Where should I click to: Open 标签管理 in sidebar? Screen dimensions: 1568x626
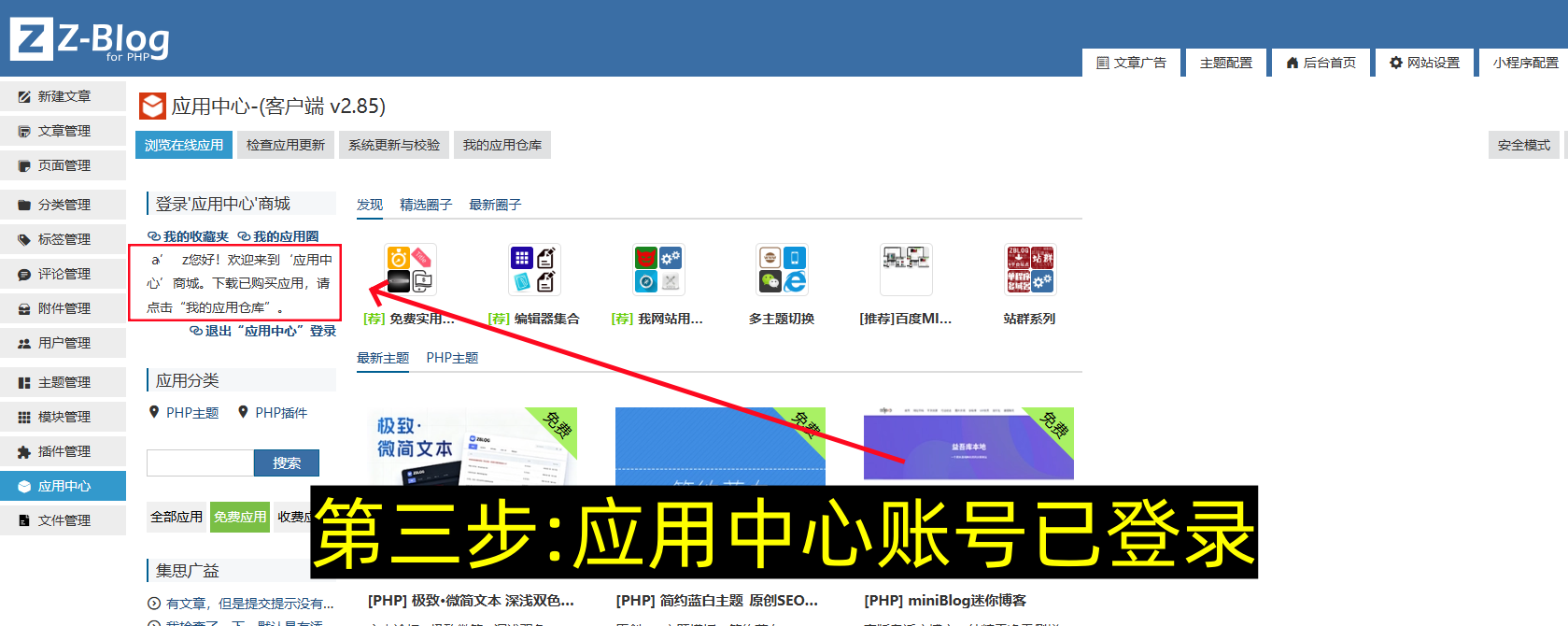(63, 239)
